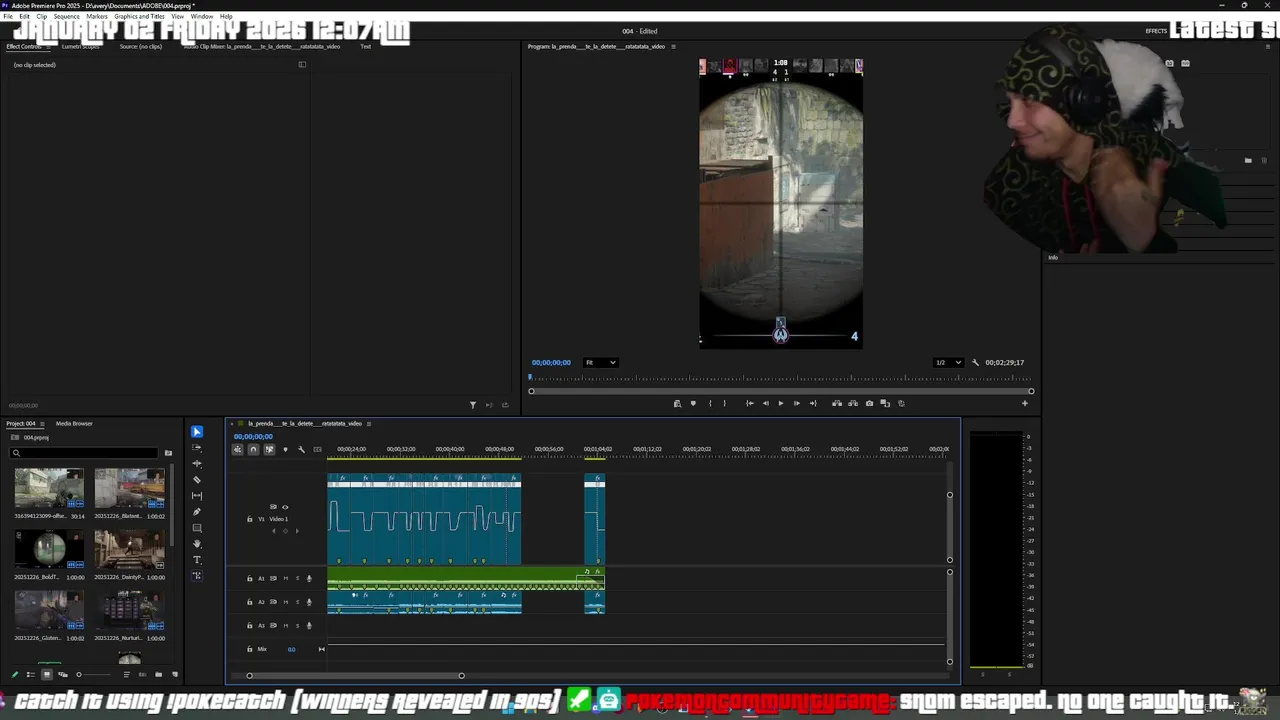Toggle track lock on V1
This screenshot has height=720, width=1280.
coord(250,519)
